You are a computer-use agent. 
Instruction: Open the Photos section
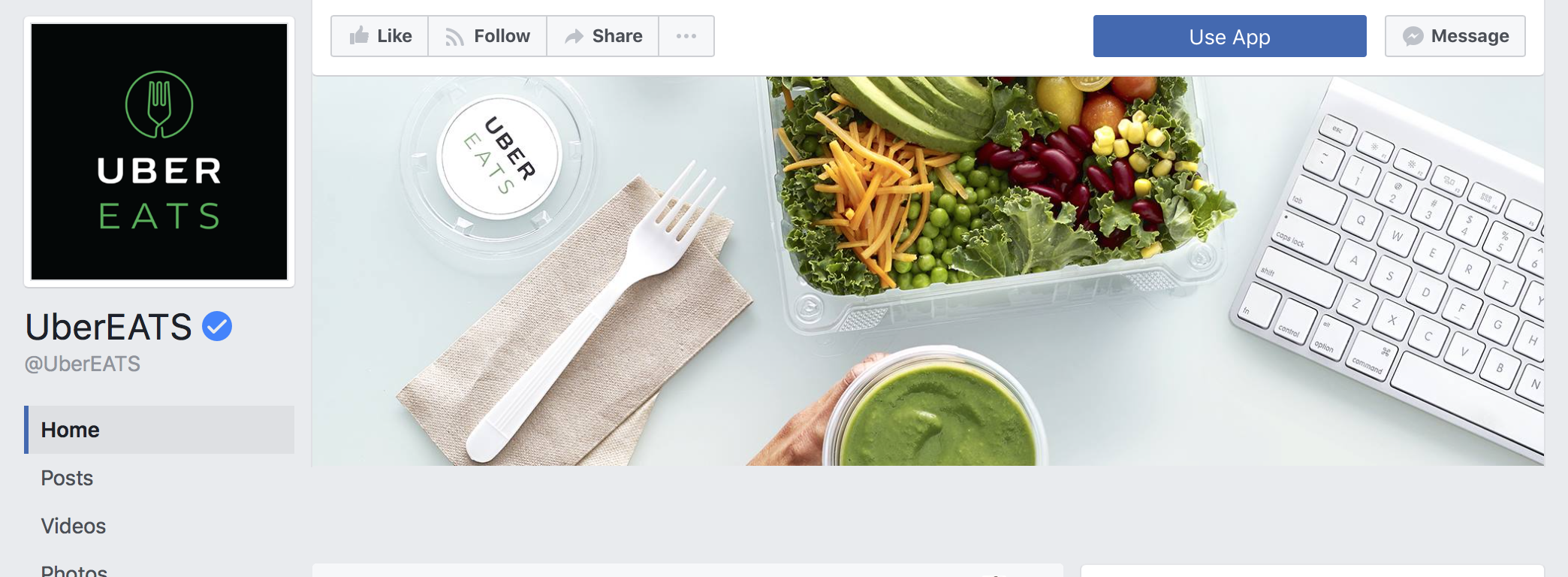pos(74,571)
